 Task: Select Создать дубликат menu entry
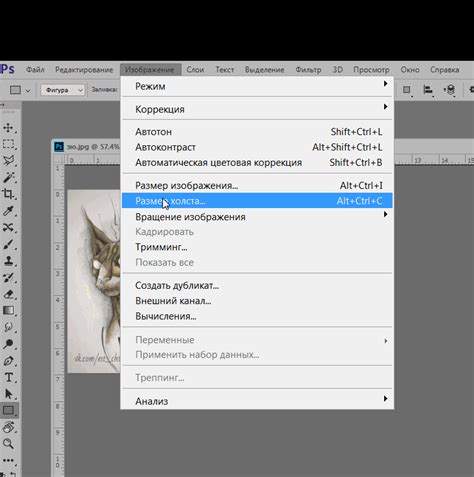257,285
